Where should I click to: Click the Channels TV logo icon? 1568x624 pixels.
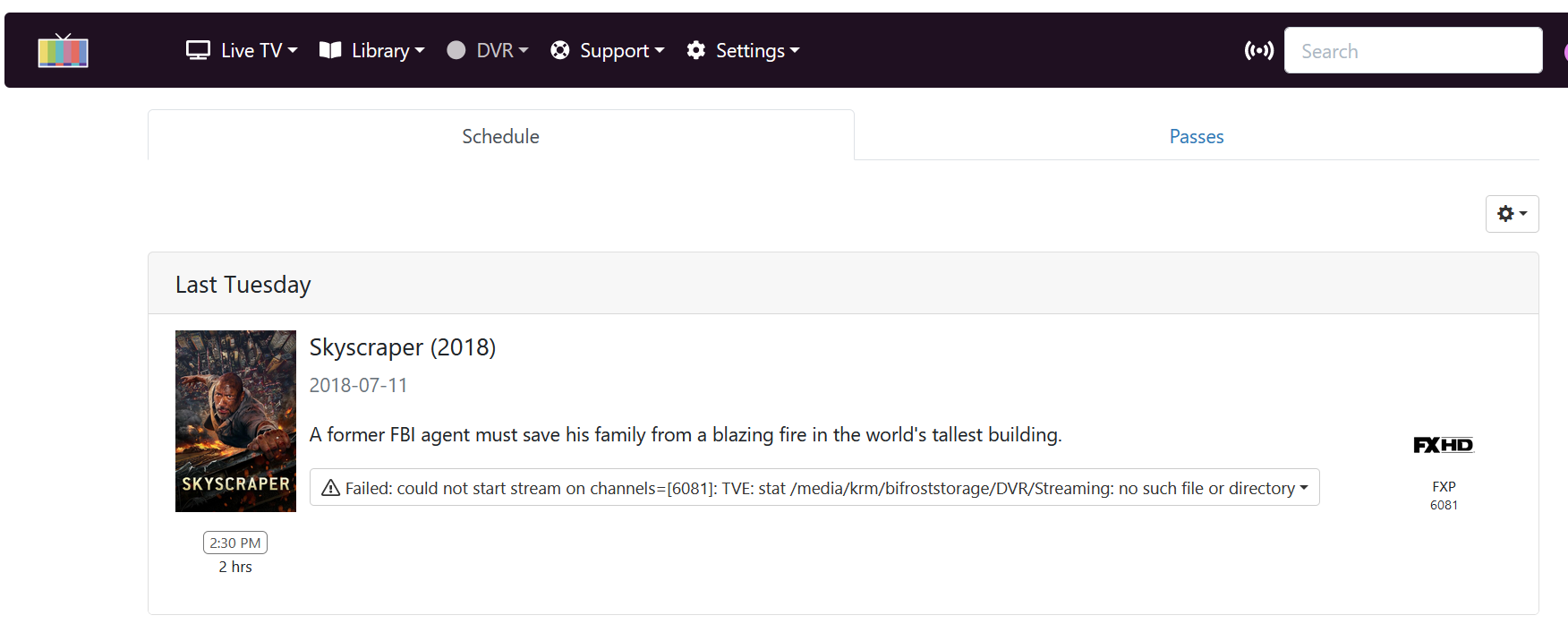tap(63, 51)
